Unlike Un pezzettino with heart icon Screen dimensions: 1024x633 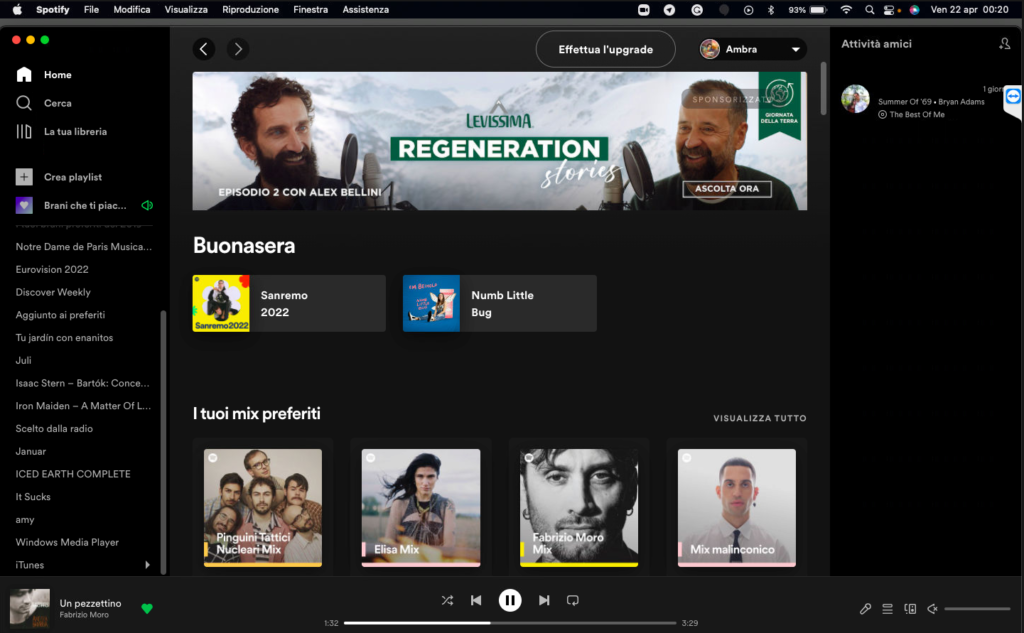[x=147, y=609]
